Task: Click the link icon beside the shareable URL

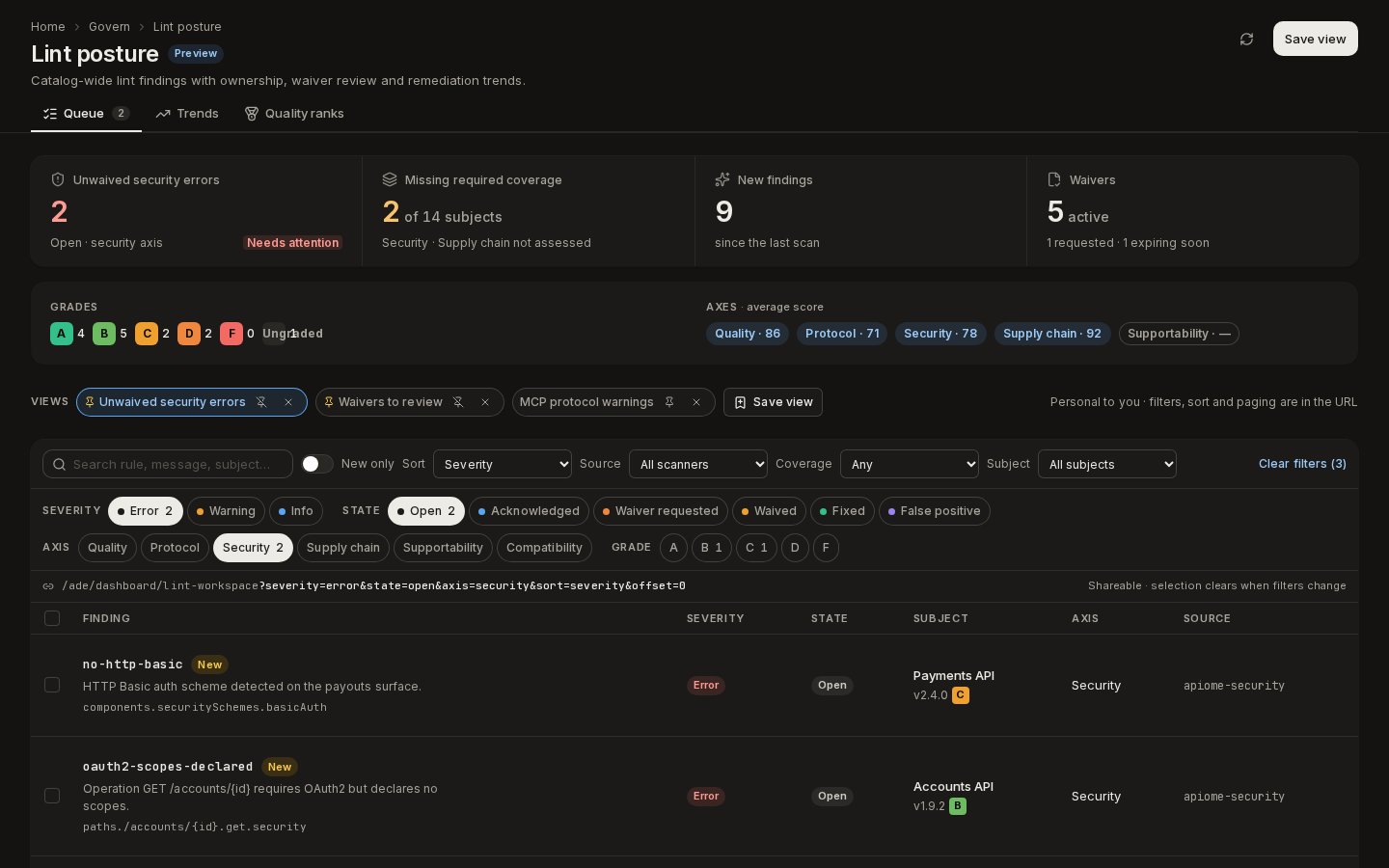Action: pyautogui.click(x=48, y=586)
